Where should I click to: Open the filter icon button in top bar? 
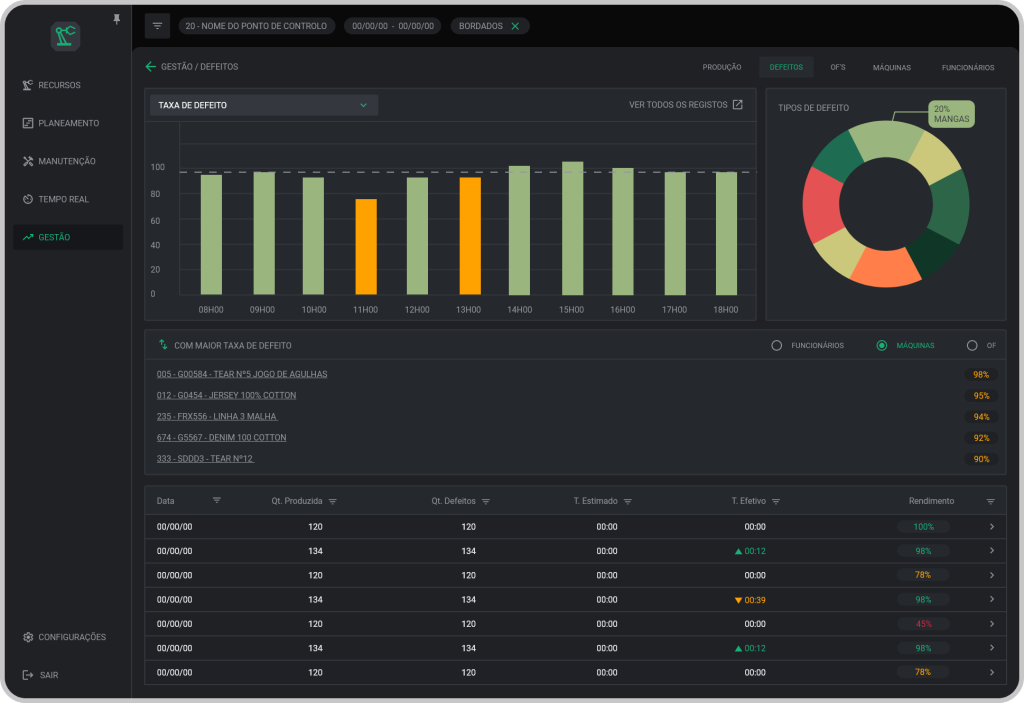click(x=157, y=25)
